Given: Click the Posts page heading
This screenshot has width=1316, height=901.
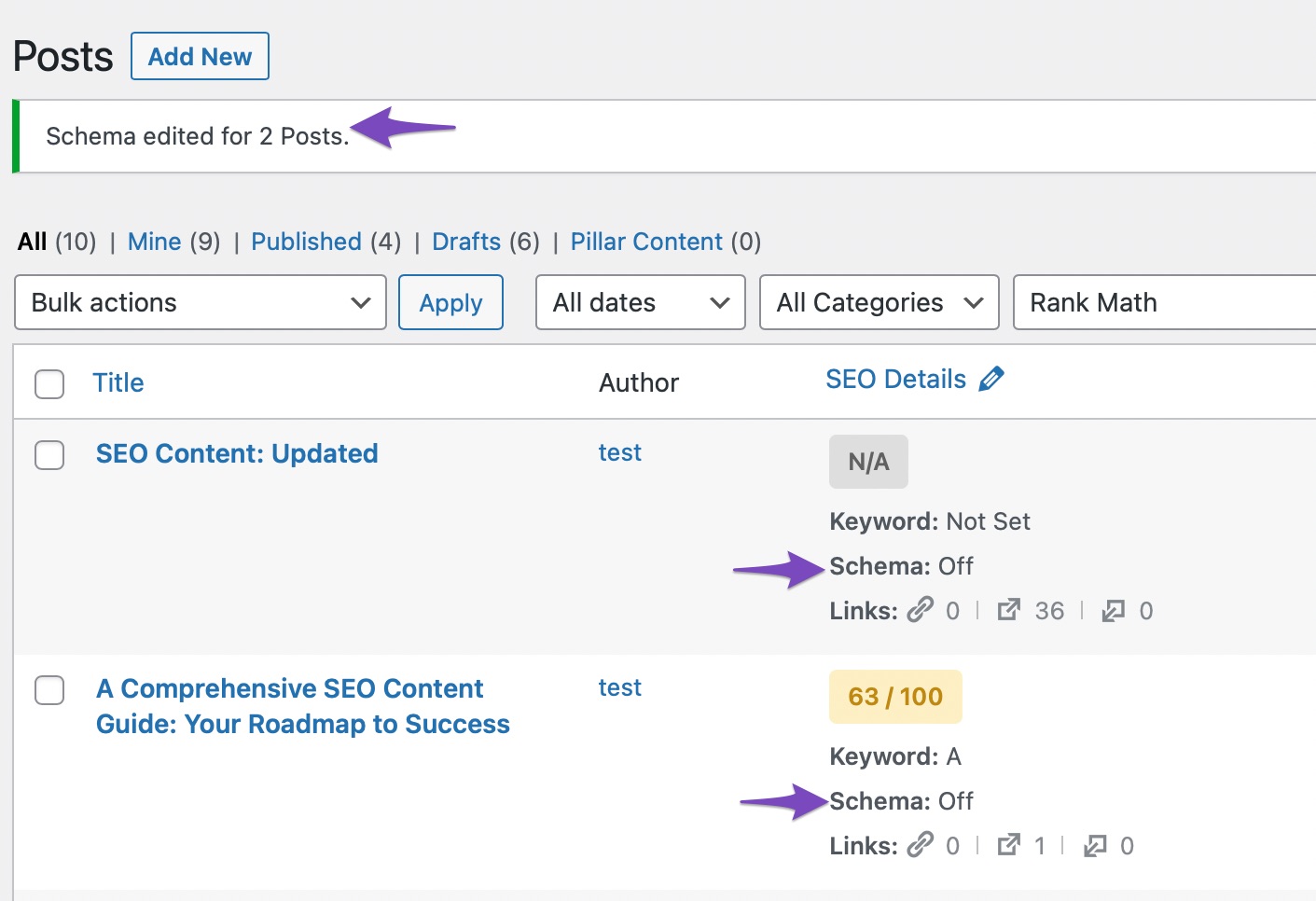Looking at the screenshot, I should point(63,57).
